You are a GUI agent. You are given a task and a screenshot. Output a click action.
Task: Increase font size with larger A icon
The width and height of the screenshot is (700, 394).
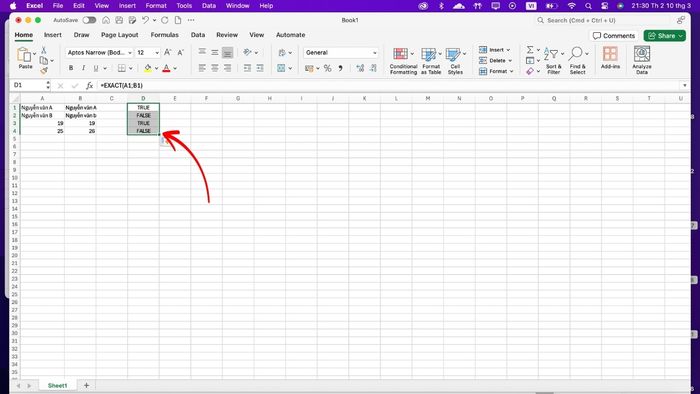coord(167,53)
